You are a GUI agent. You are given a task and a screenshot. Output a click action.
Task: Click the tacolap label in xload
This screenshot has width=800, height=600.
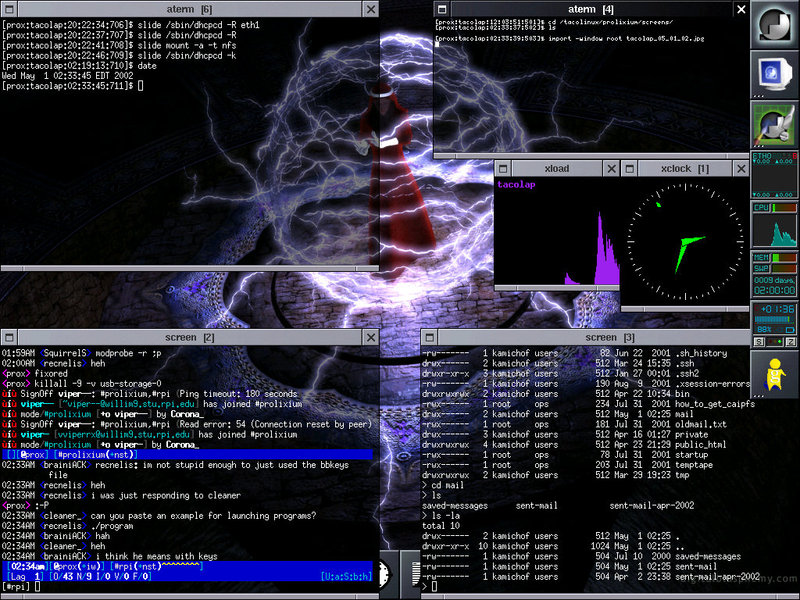(516, 184)
